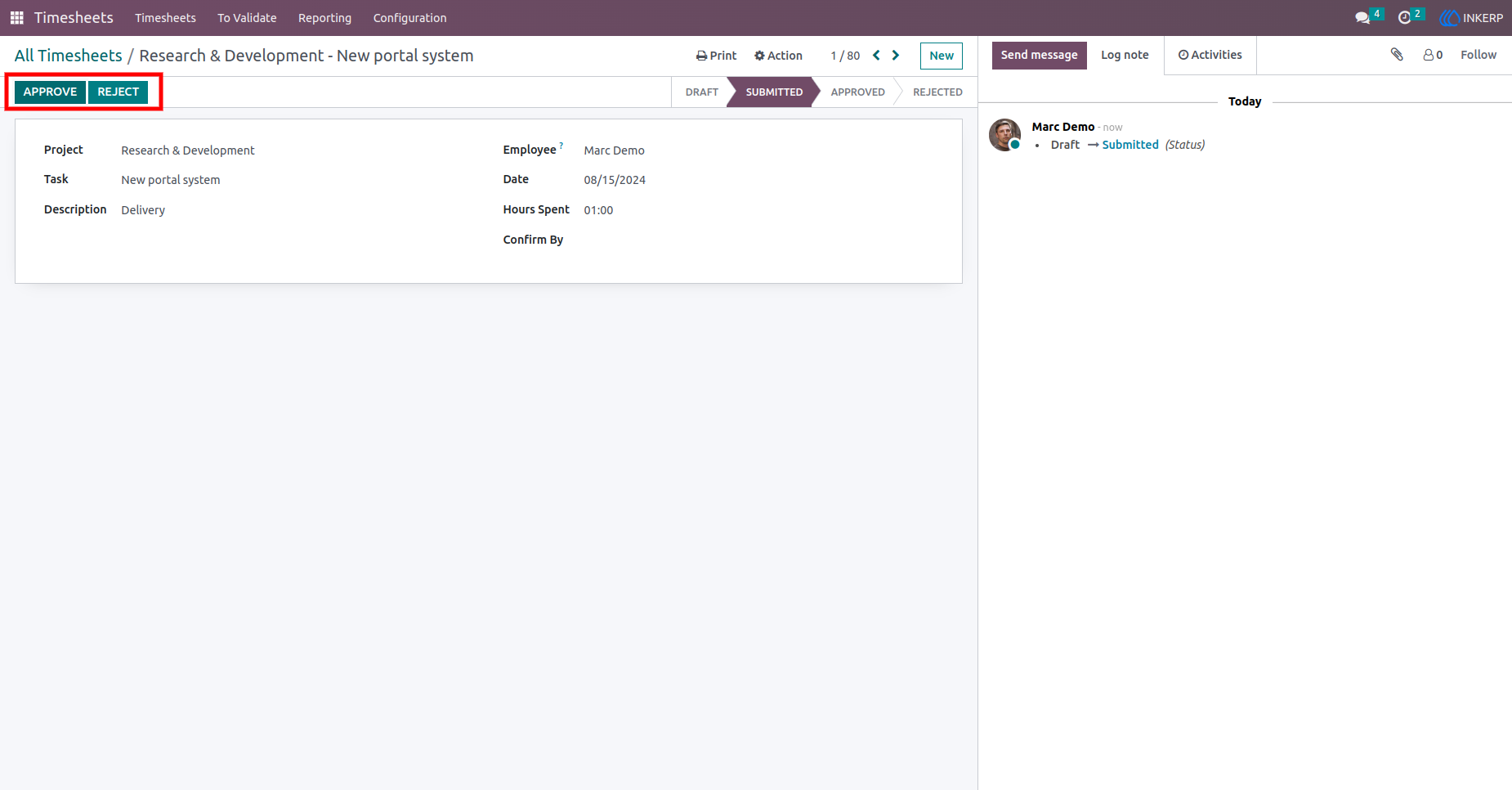This screenshot has width=1512, height=790.
Task: Click the date 08/15/2024
Action: coord(615,180)
